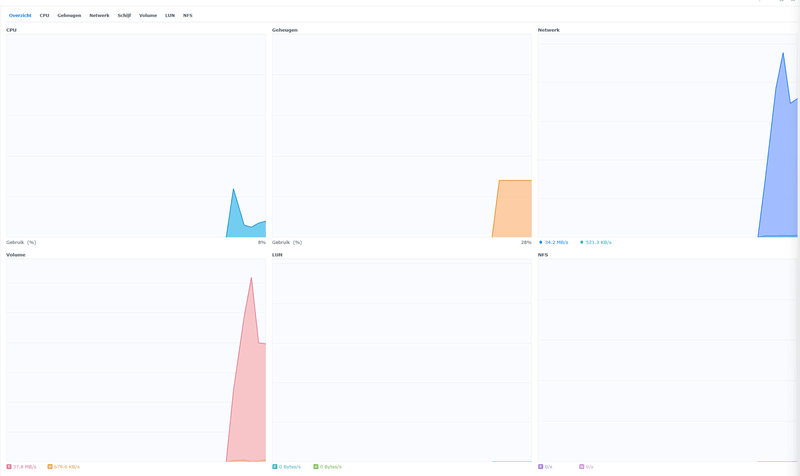Click the purple NFS read 0/s icon
The image size is (800, 476).
point(540,466)
